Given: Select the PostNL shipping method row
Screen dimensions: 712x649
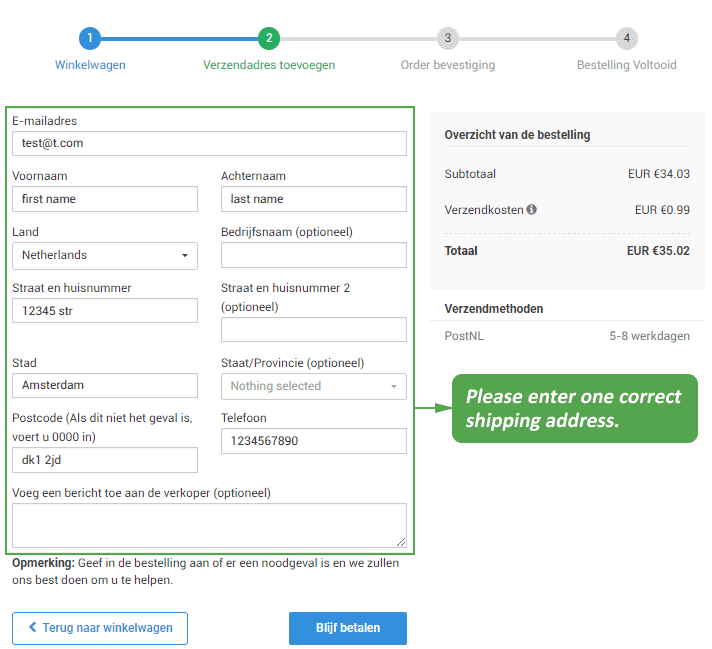Looking at the screenshot, I should tap(567, 336).
